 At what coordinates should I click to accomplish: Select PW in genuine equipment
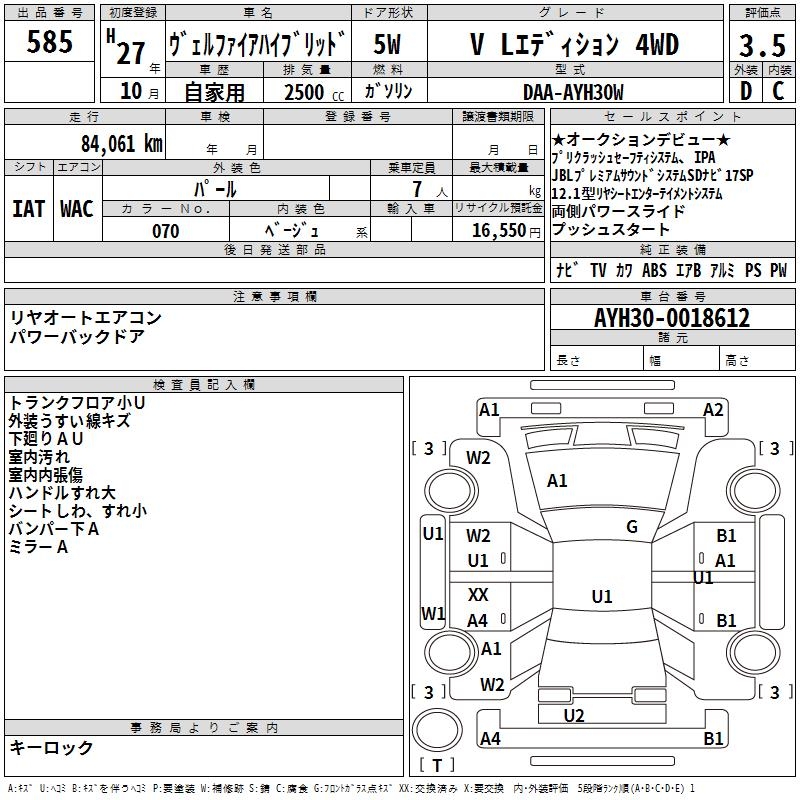779,270
